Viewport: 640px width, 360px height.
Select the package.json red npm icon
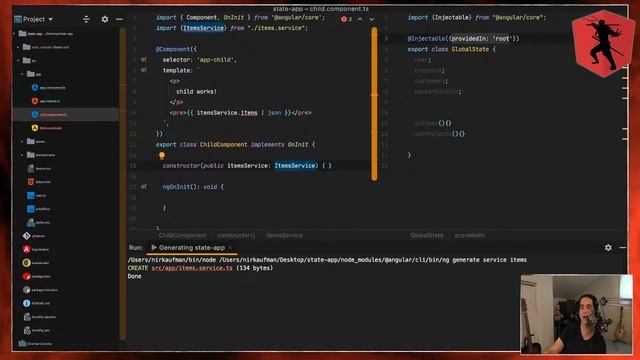pos(27,276)
